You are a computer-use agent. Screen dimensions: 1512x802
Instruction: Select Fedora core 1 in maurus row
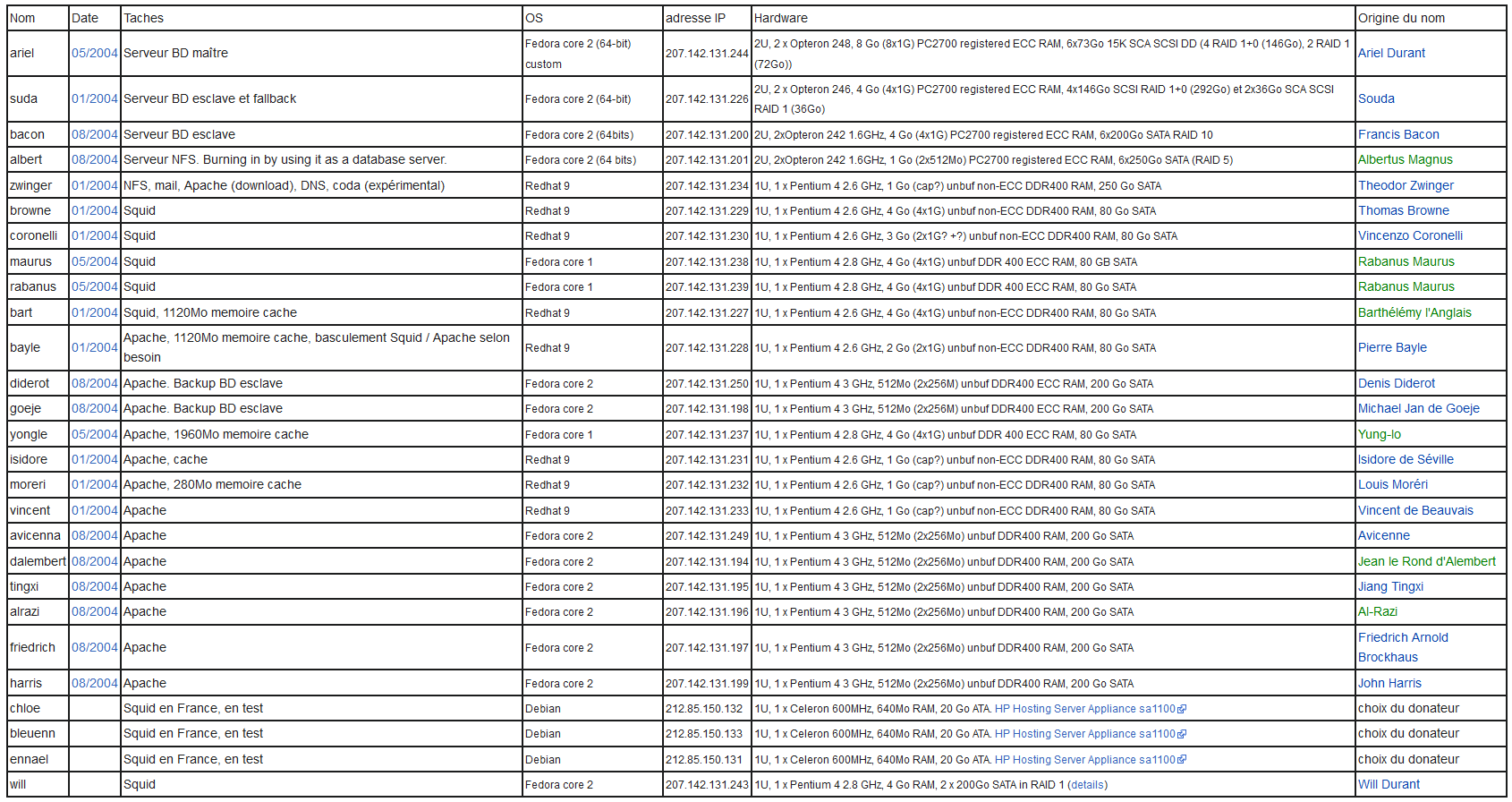tap(559, 262)
